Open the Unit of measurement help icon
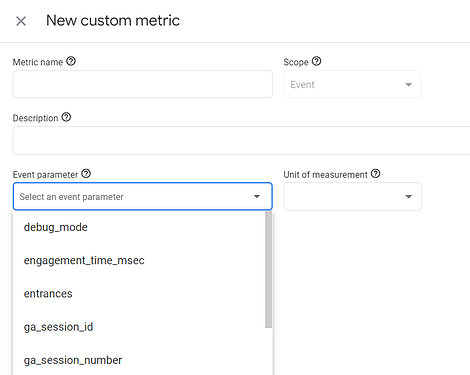 (376, 174)
